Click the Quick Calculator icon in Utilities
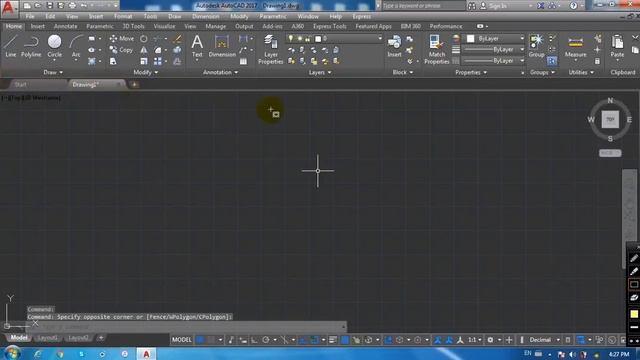 (597, 61)
